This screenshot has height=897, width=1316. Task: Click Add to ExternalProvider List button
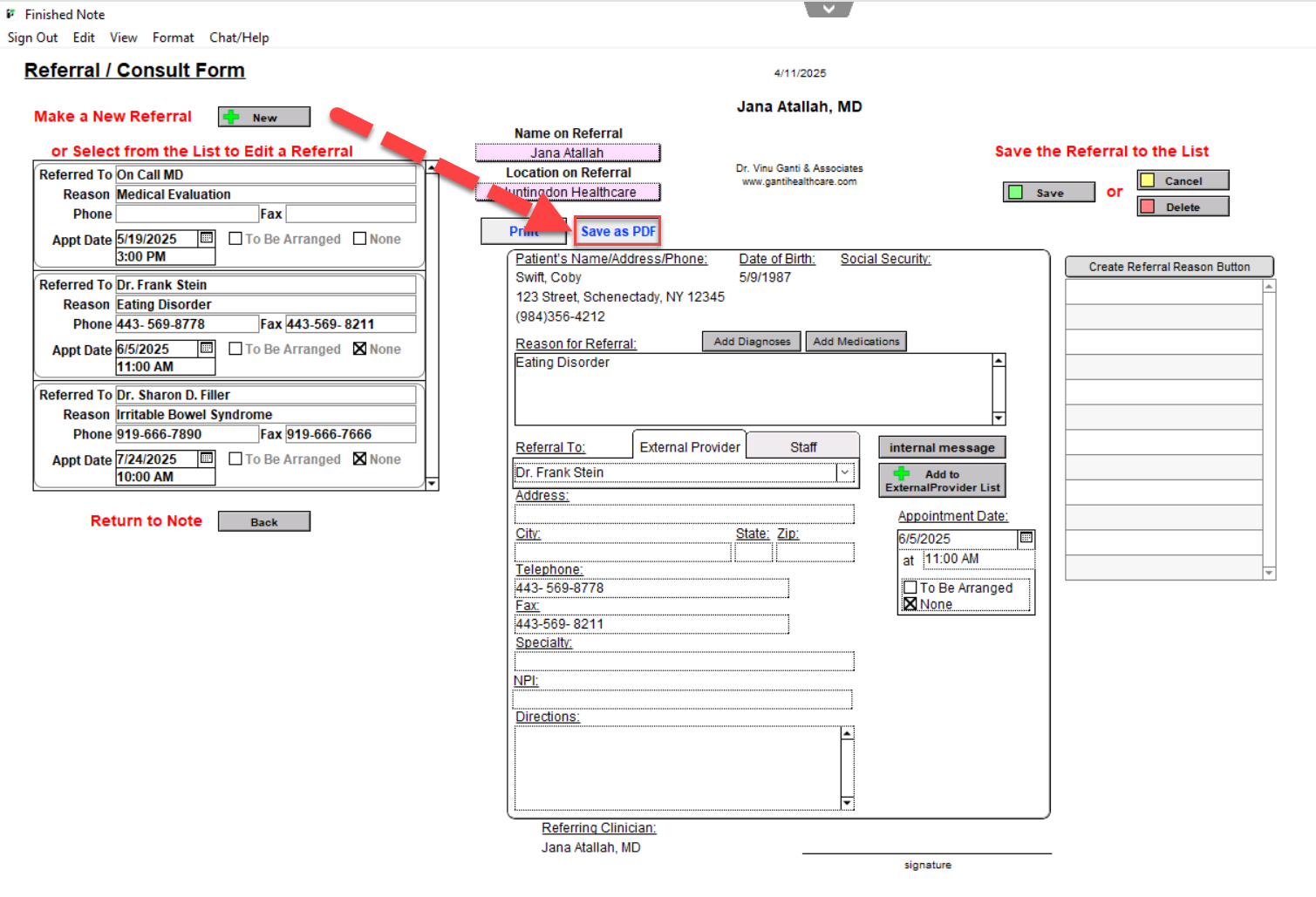942,480
